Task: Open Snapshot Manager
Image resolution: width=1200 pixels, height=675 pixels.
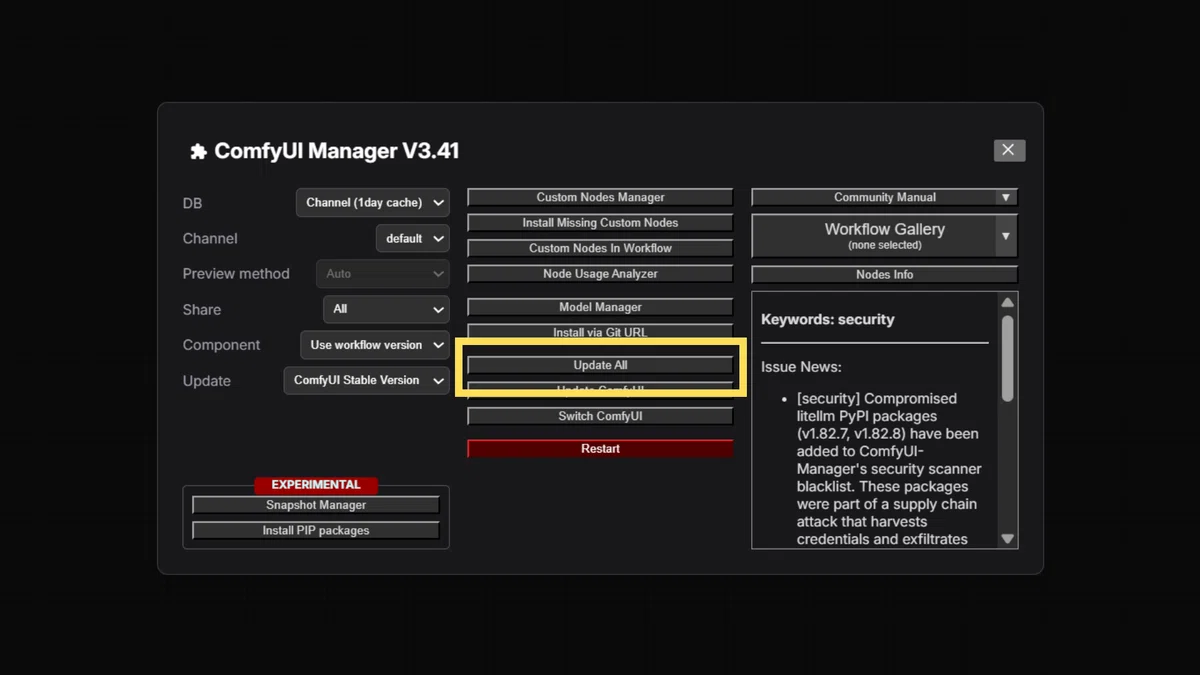Action: [316, 505]
